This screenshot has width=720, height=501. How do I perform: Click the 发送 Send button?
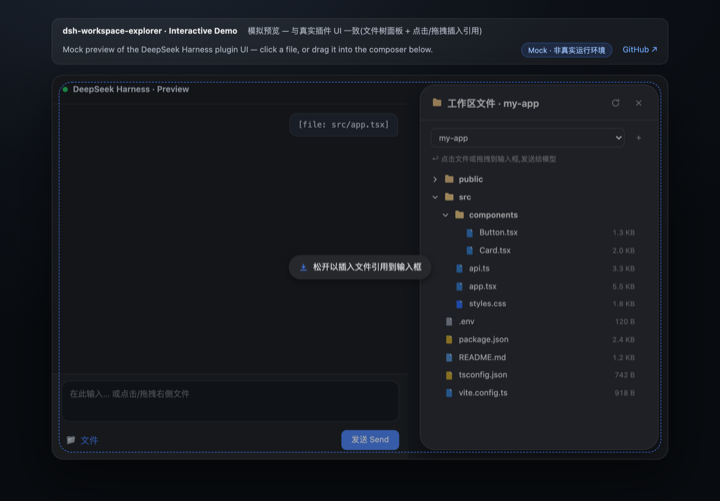tap(370, 439)
